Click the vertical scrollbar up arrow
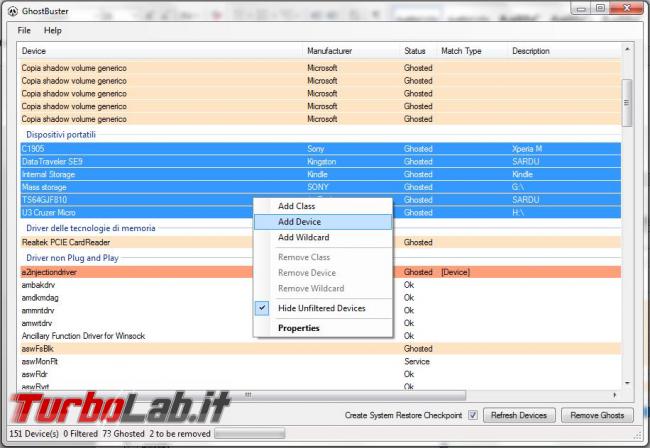Image resolution: width=650 pixels, height=448 pixels. (x=627, y=49)
